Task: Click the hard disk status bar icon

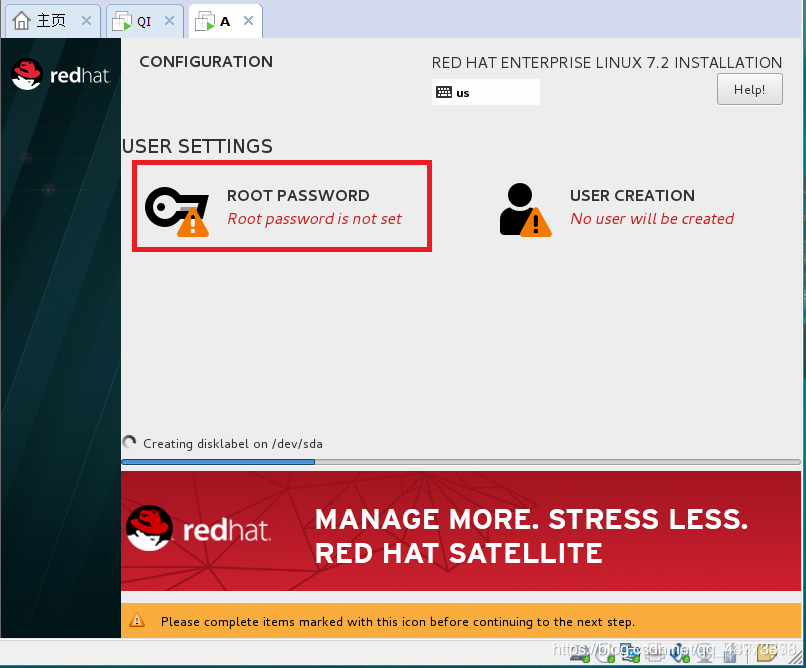Action: pyautogui.click(x=579, y=654)
